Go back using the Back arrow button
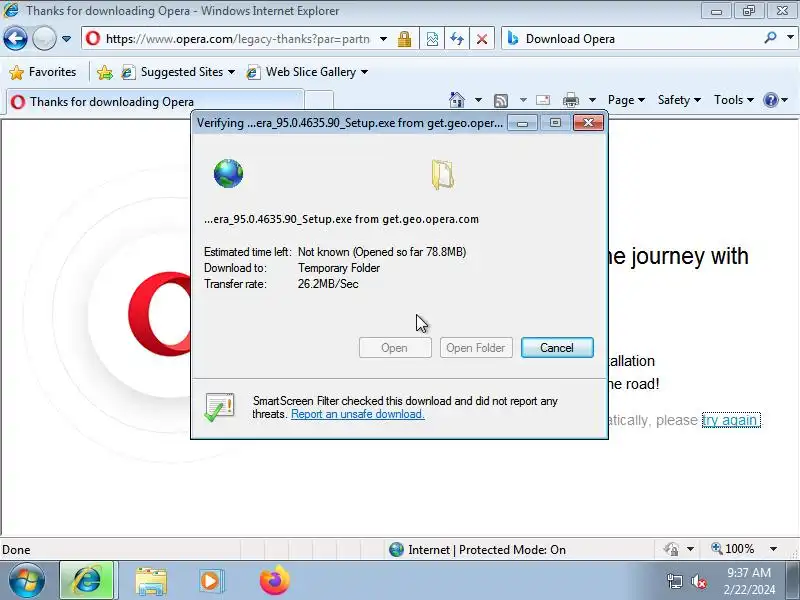Screen dimensions: 800x600 tap(15, 39)
